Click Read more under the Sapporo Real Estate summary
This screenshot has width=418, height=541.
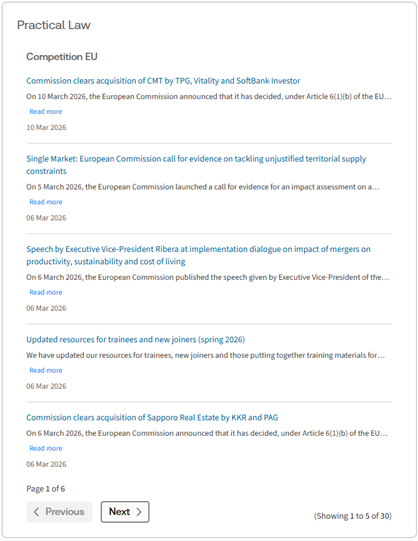click(x=46, y=448)
